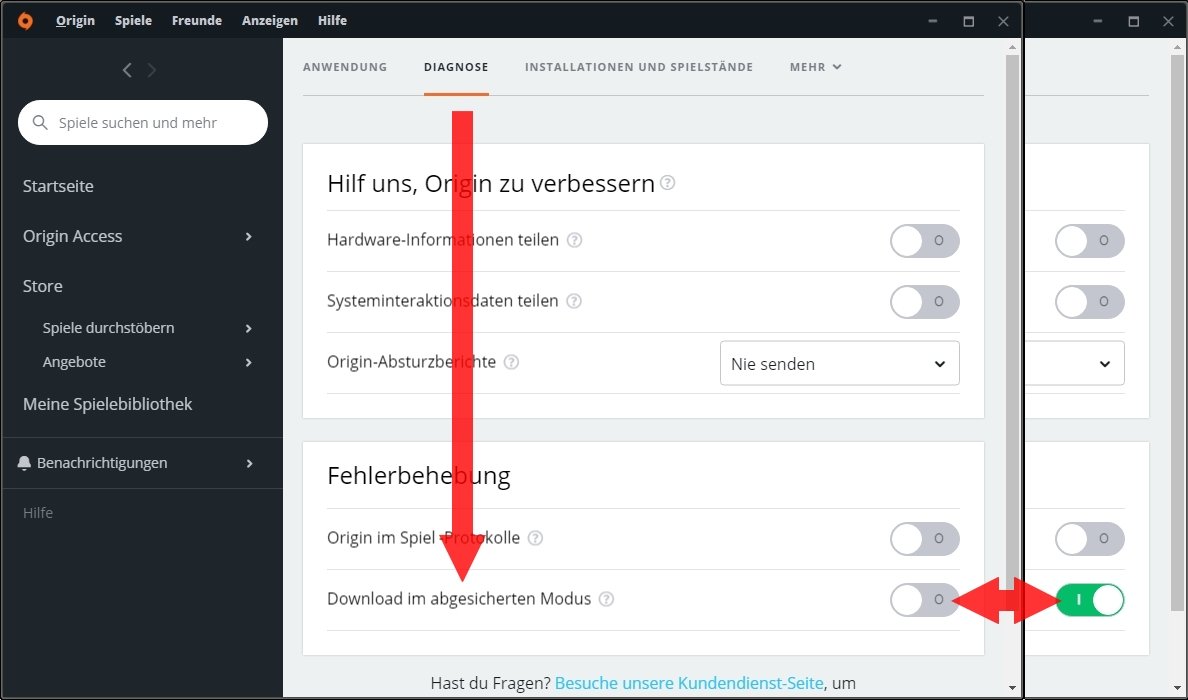Open help icon for Systeminteraktionsdaten teilen
This screenshot has height=700, width=1188.
pyautogui.click(x=574, y=302)
